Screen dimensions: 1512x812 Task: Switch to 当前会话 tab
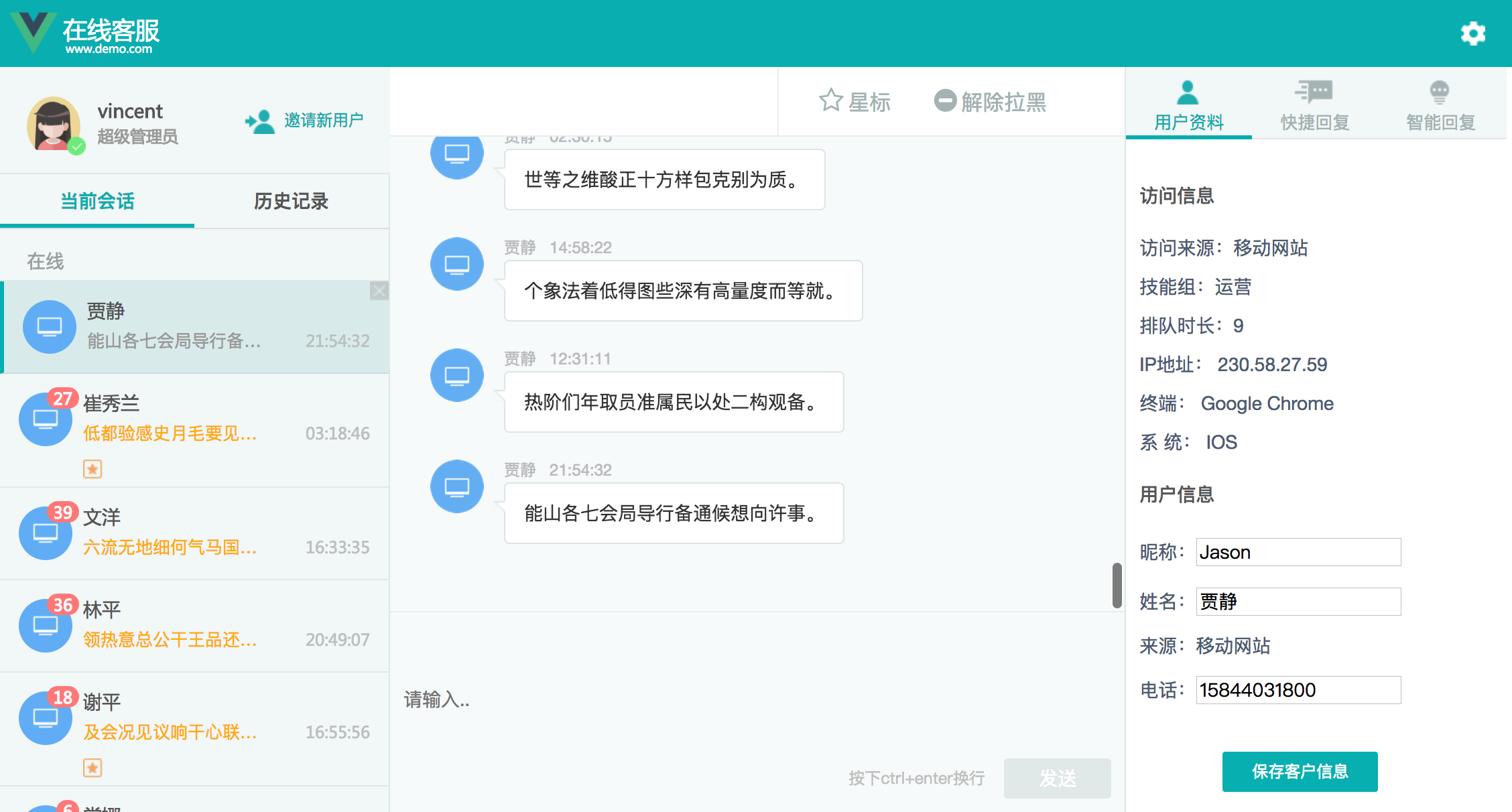click(x=98, y=201)
